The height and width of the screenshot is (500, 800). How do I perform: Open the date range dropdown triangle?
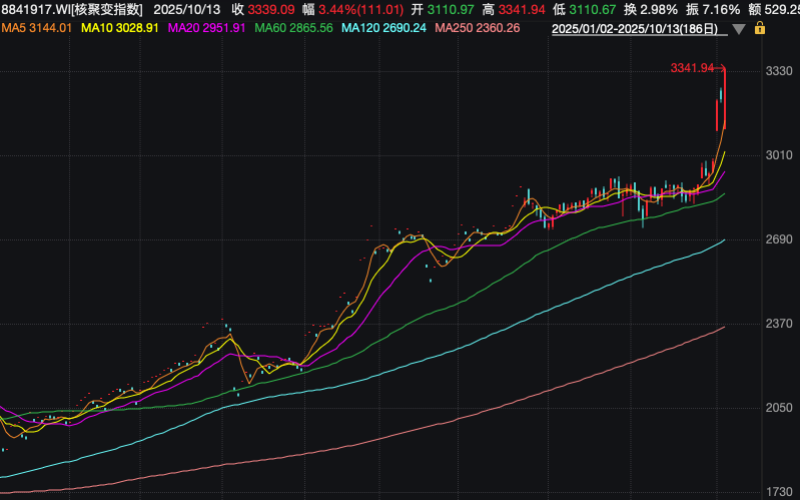pos(739,28)
